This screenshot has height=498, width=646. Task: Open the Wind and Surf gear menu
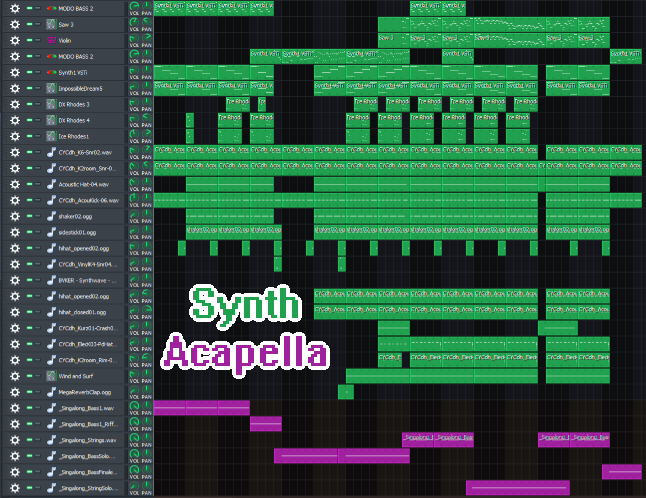point(15,376)
